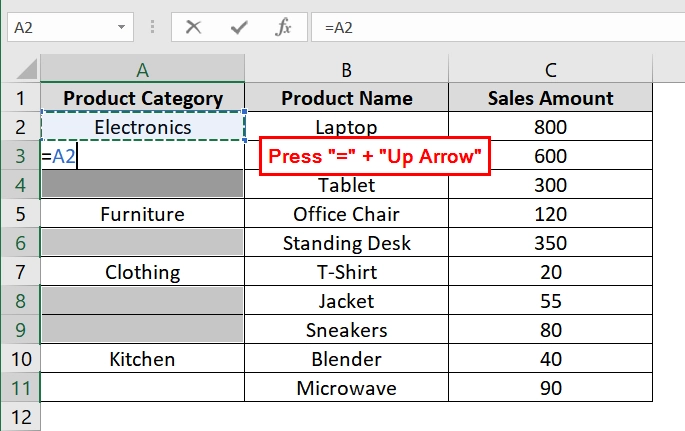This screenshot has height=431, width=685.
Task: Cancel the formula entry with X icon
Action: 193,28
